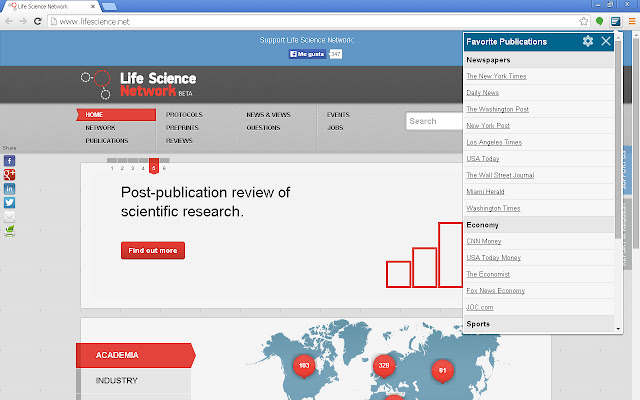Share by email envelope icon

[x=9, y=217]
